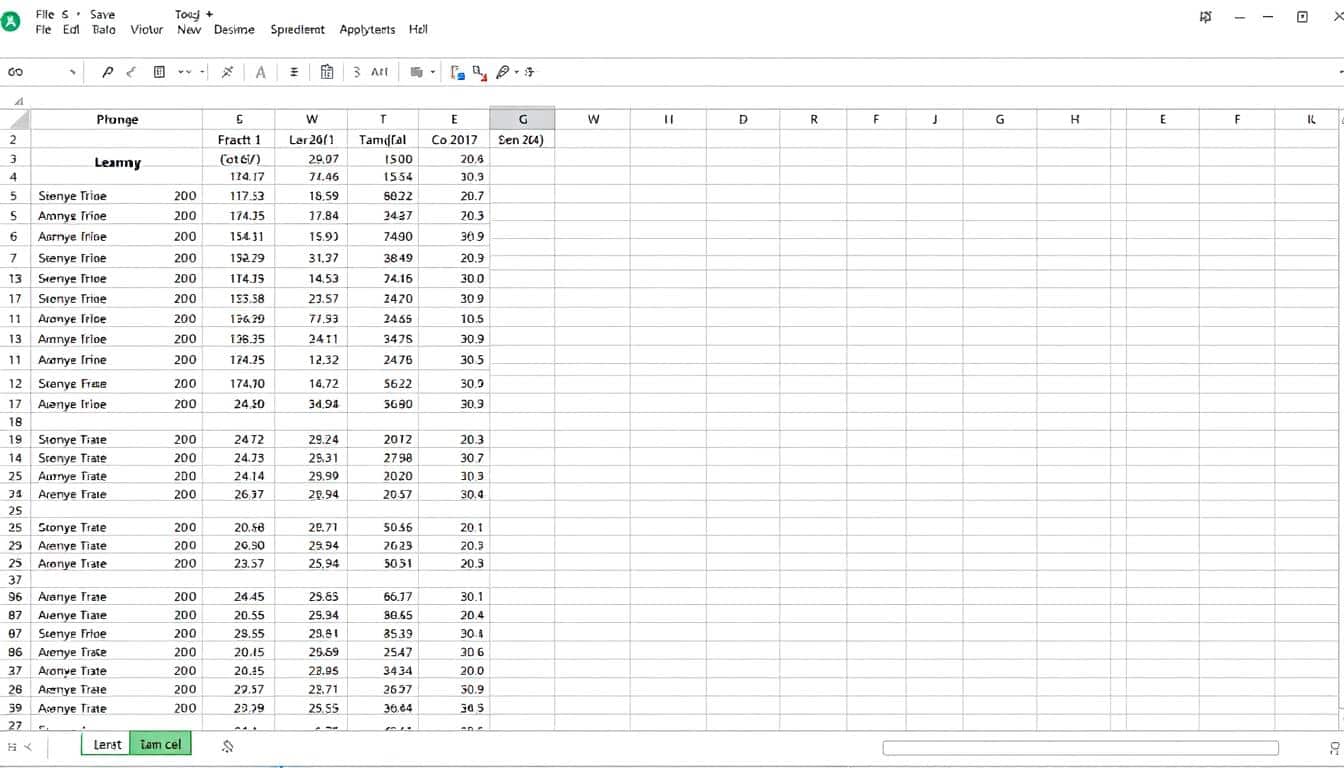Select cell with value '154.31'

pos(239,237)
